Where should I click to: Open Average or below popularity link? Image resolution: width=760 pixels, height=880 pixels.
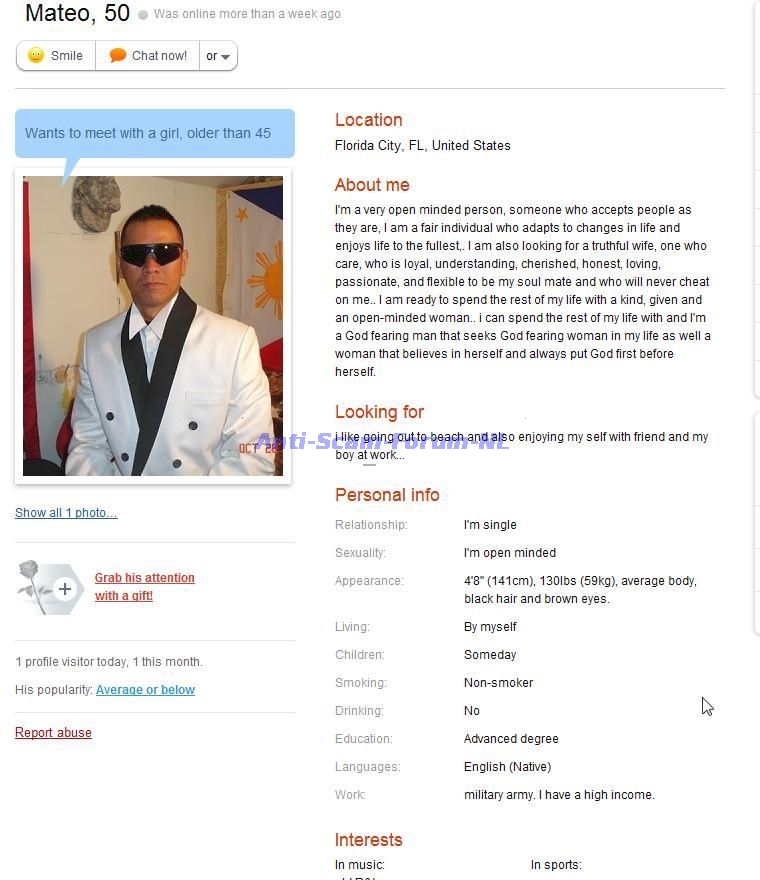click(145, 689)
